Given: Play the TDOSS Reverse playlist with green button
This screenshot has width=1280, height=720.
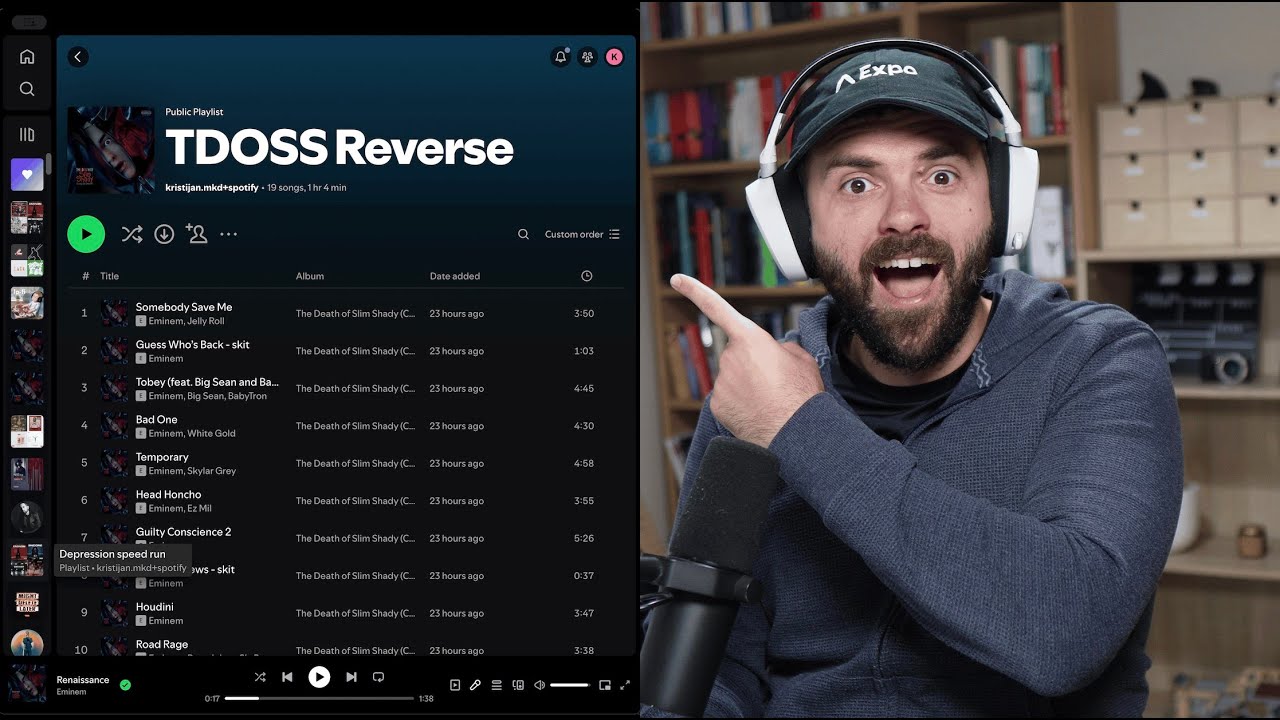Looking at the screenshot, I should pos(86,234).
